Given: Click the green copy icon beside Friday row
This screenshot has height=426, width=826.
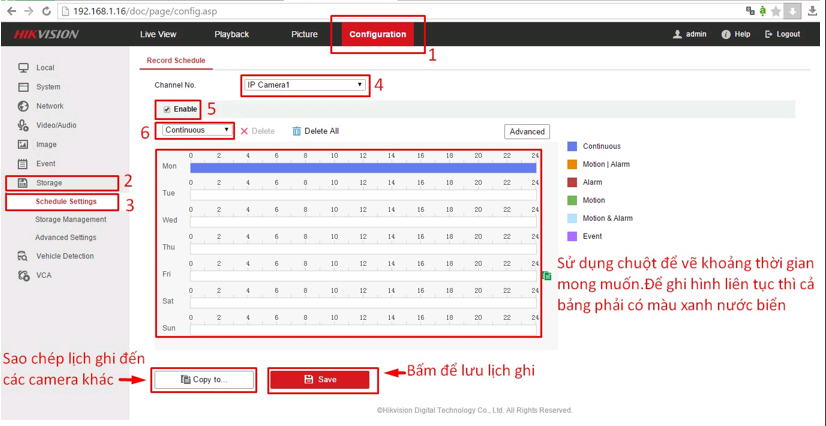Looking at the screenshot, I should pyautogui.click(x=547, y=276).
